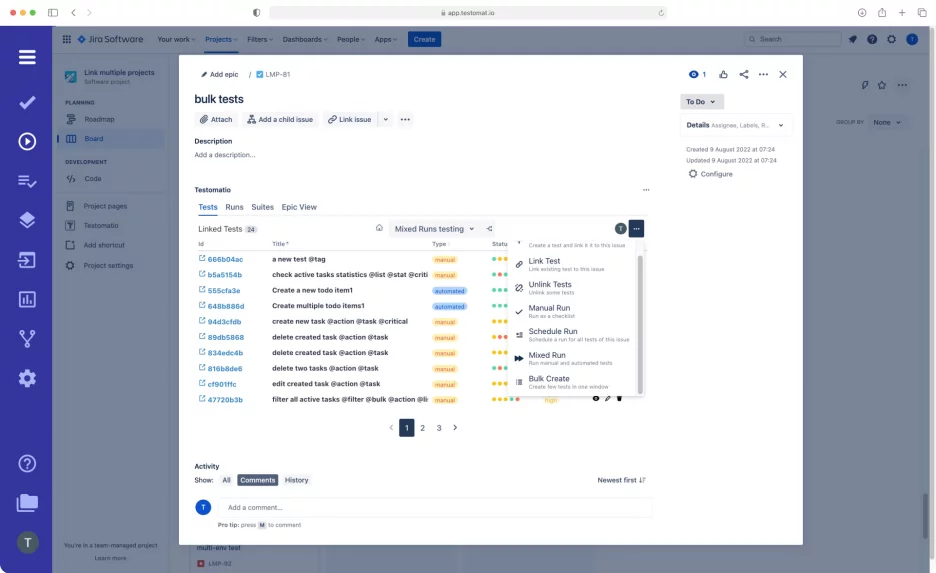Click the Add a comment input field
Viewport: 936px width, 573px height.
[435, 507]
